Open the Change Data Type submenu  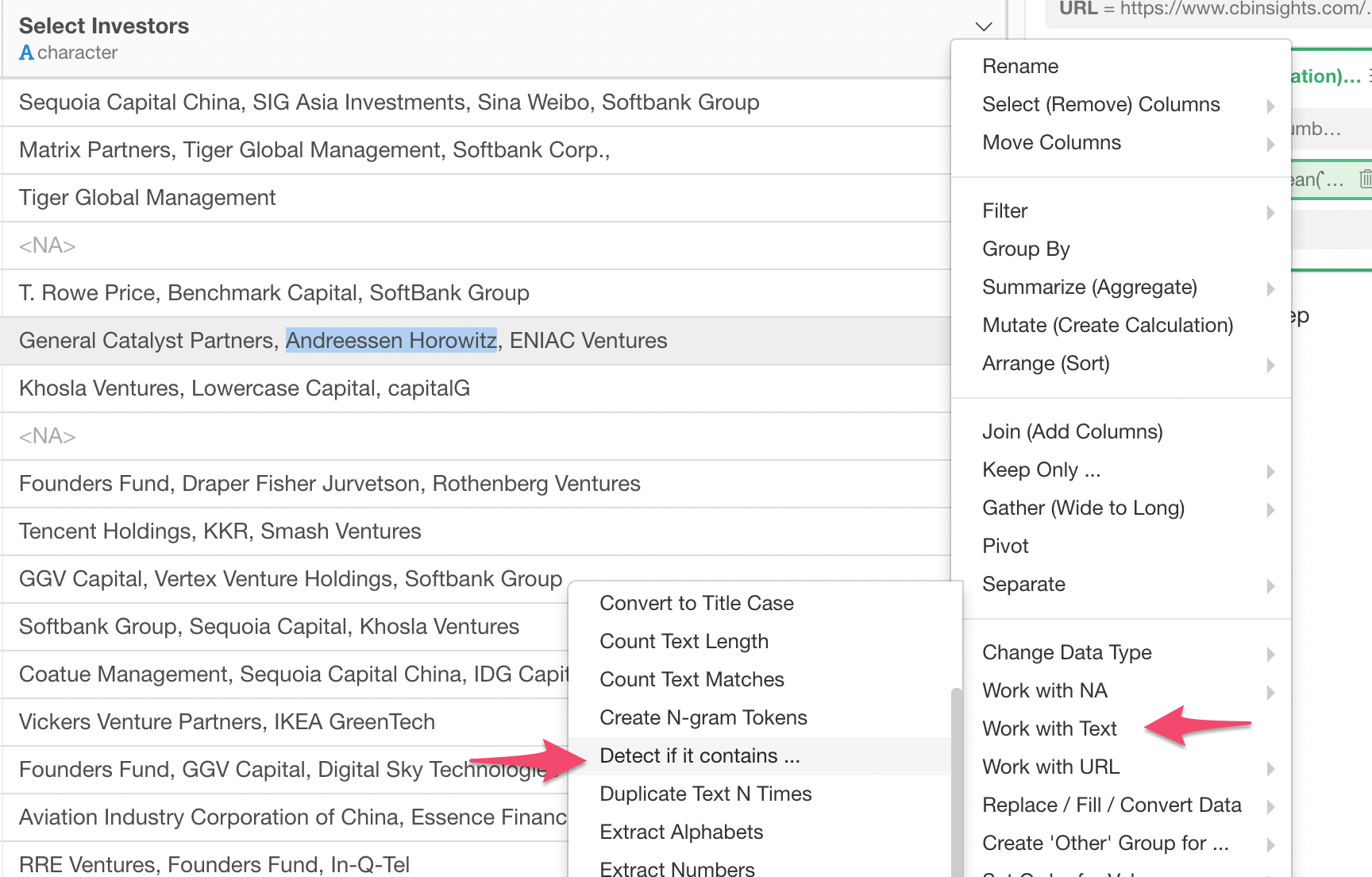[x=1121, y=652]
